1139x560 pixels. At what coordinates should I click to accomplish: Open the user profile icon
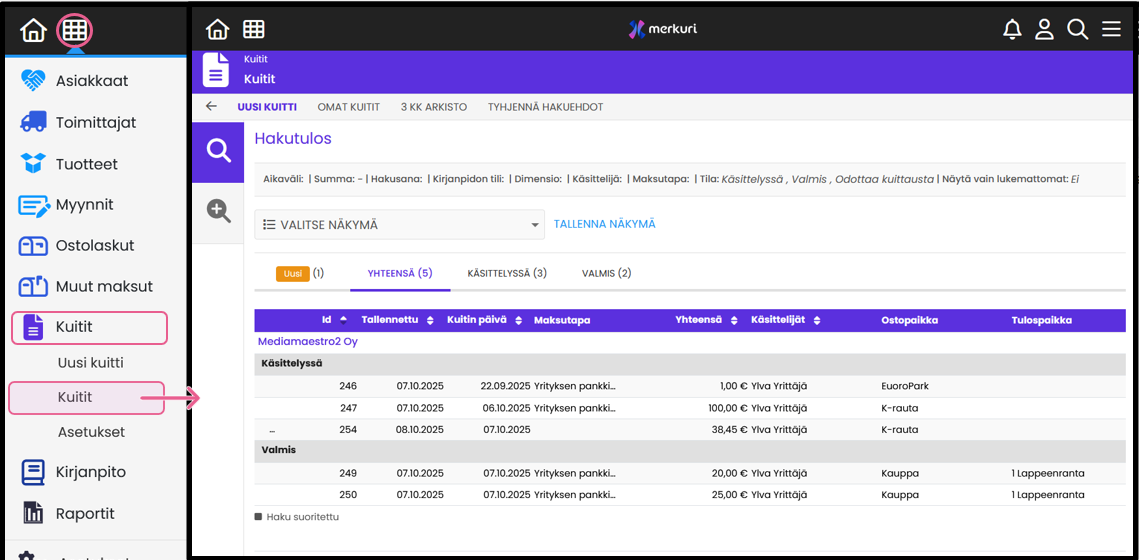[1044, 30]
